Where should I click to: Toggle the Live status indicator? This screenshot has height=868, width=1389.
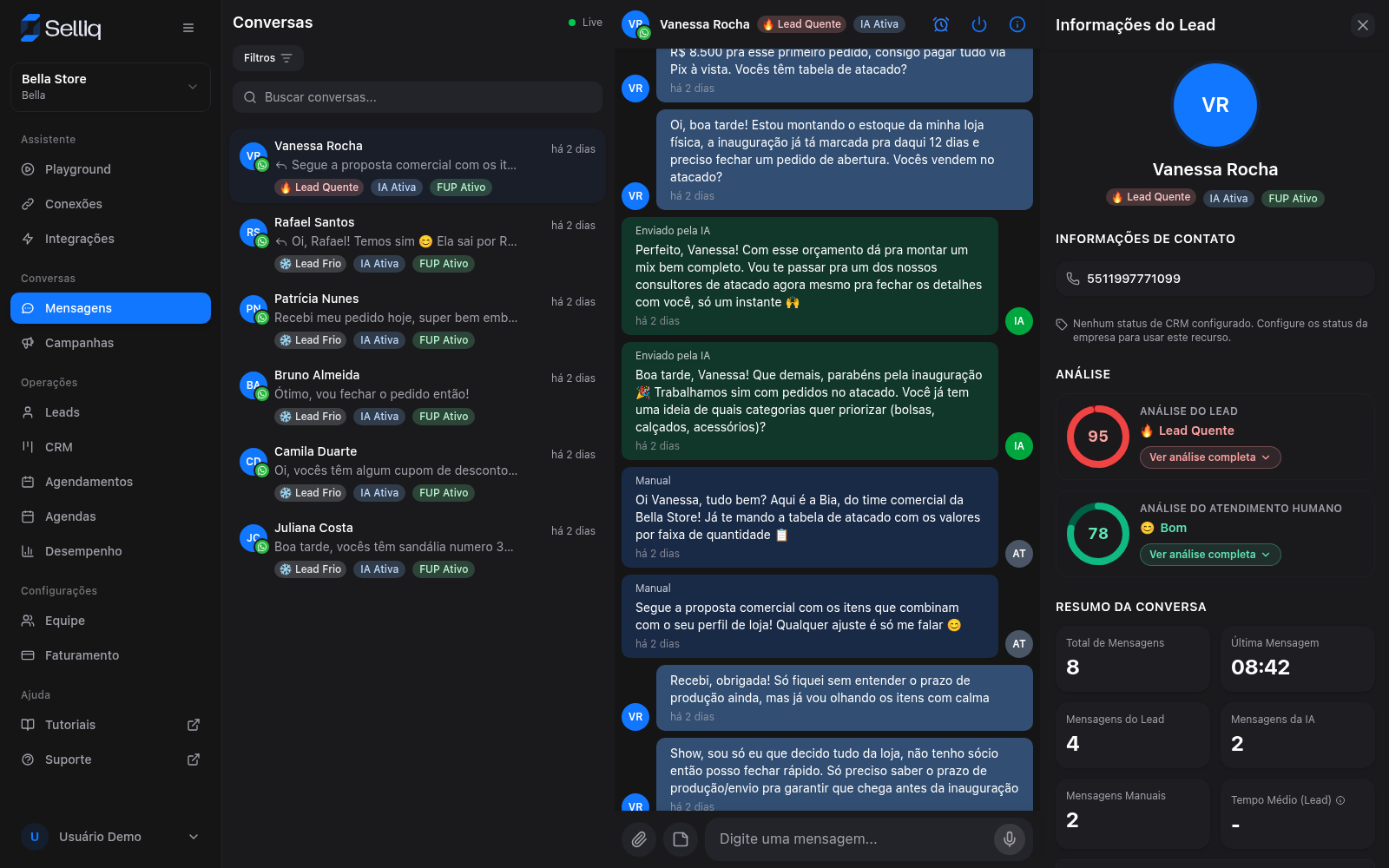click(585, 23)
